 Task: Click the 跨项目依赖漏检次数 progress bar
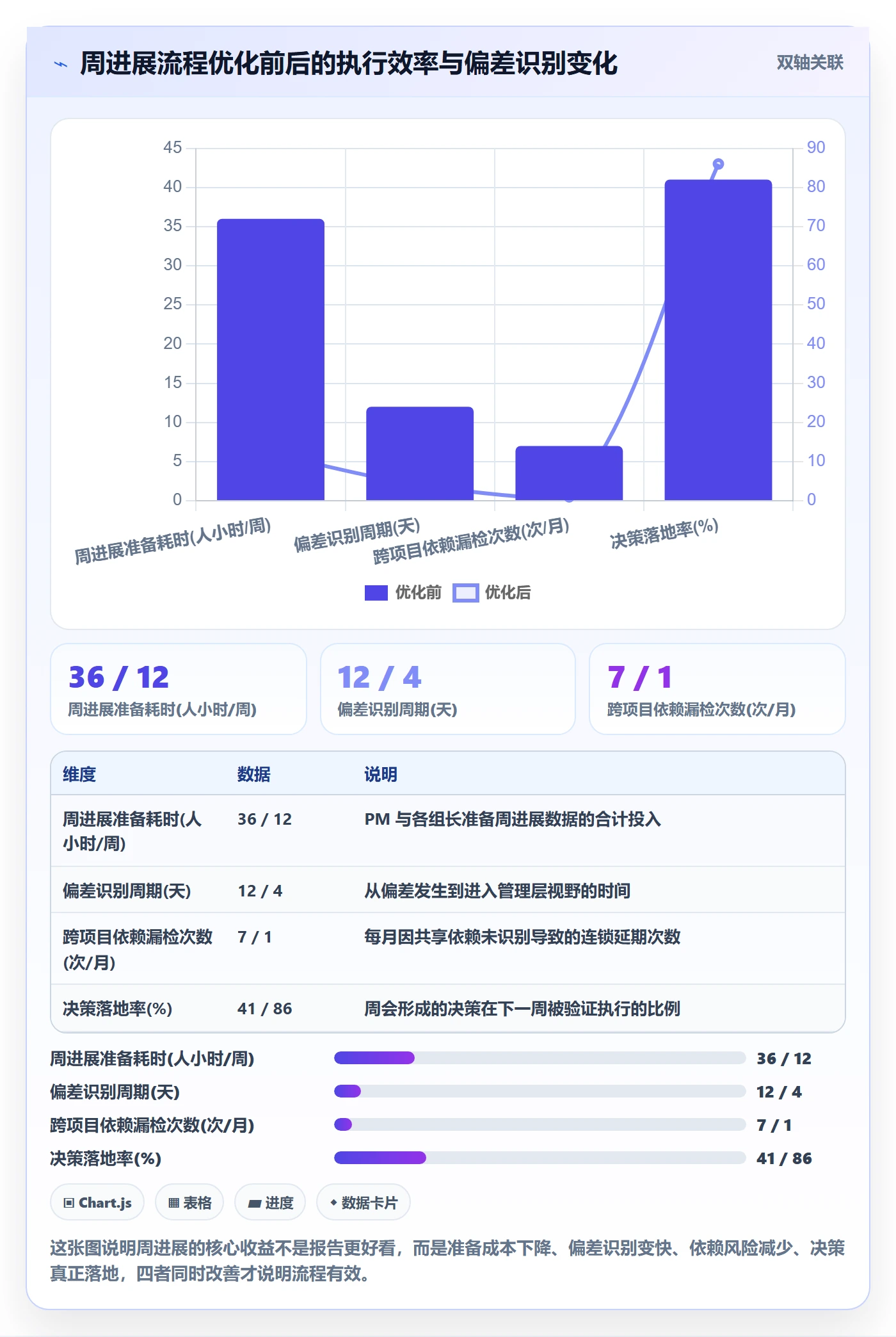click(x=540, y=1124)
